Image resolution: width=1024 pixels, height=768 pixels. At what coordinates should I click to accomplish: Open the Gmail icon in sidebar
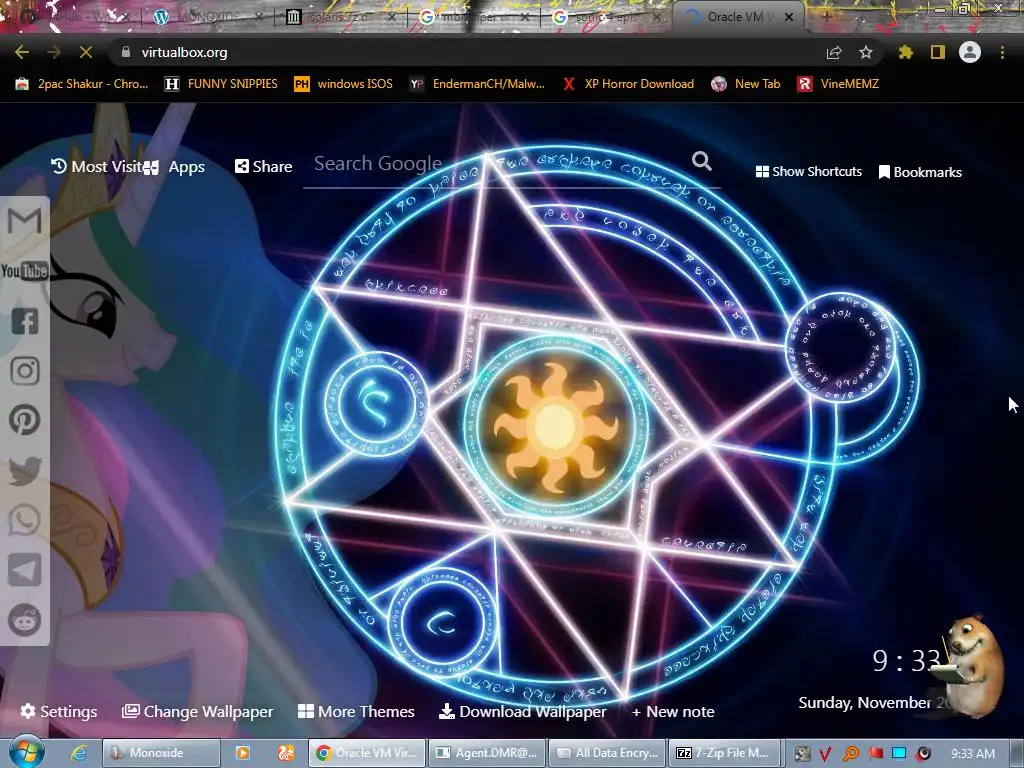point(24,221)
